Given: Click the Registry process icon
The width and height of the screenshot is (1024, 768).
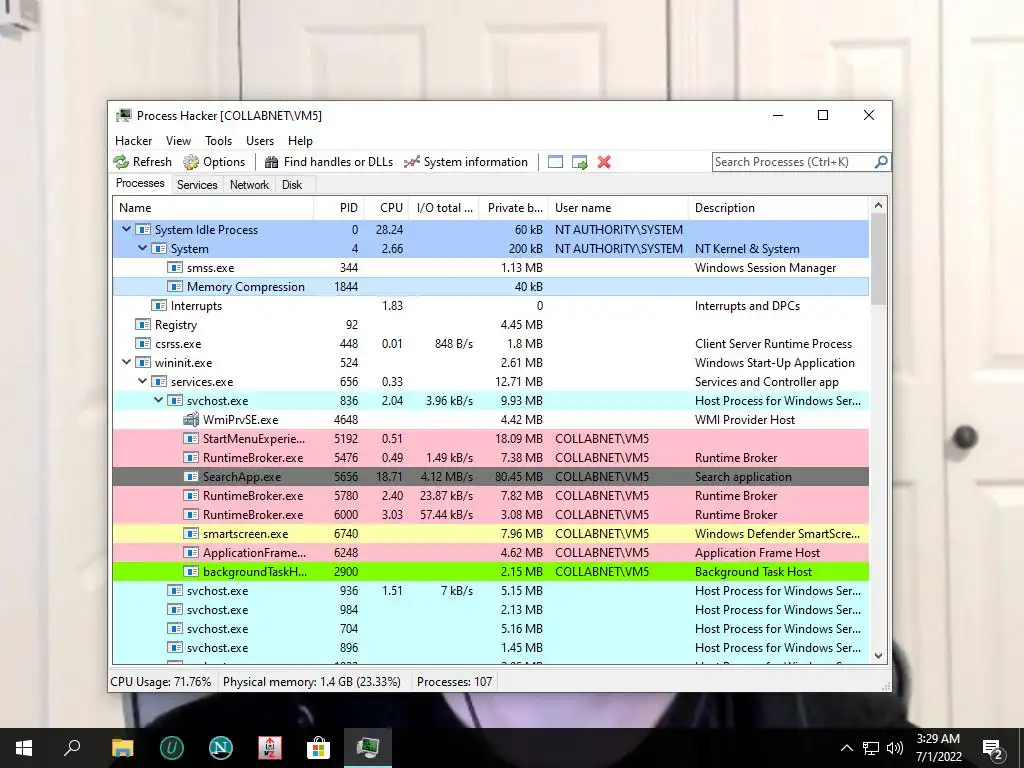Looking at the screenshot, I should [142, 324].
